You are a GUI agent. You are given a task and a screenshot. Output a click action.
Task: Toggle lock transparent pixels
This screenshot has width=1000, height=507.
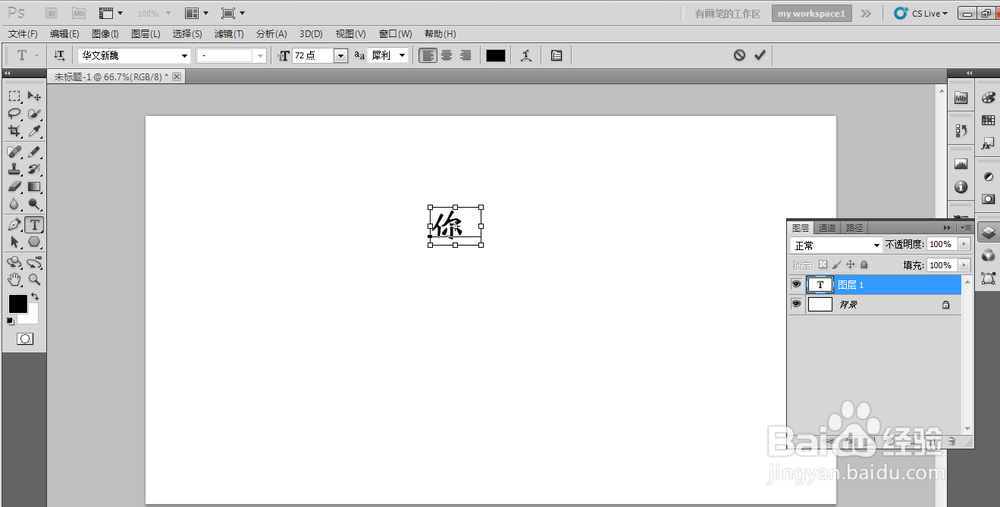pos(823,264)
